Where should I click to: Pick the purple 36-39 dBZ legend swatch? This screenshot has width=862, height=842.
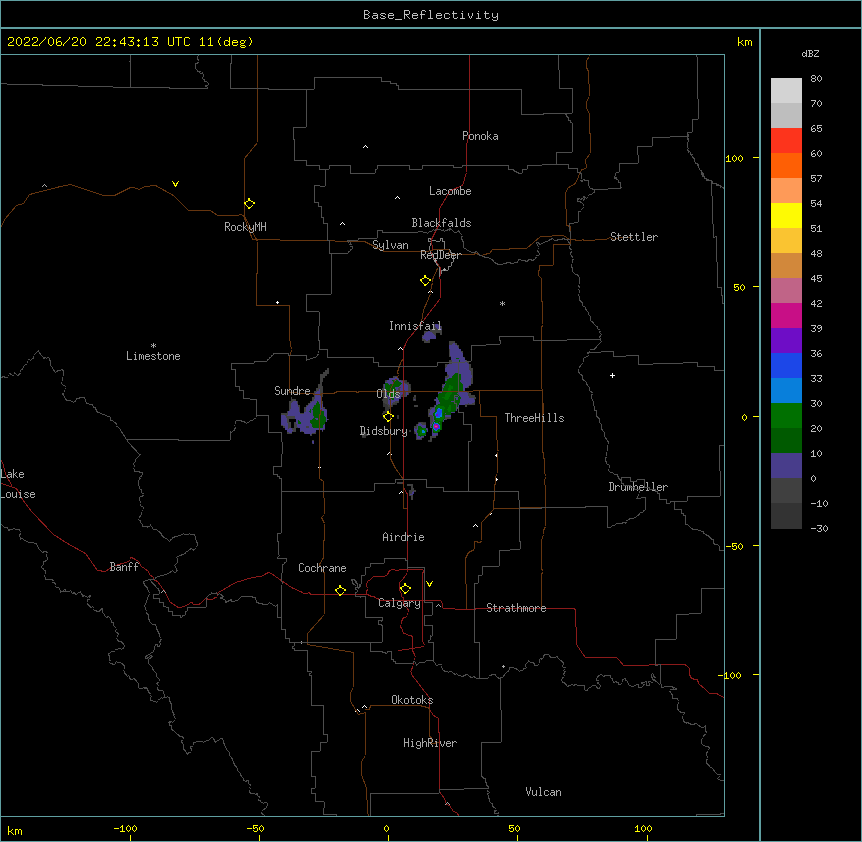[x=786, y=340]
